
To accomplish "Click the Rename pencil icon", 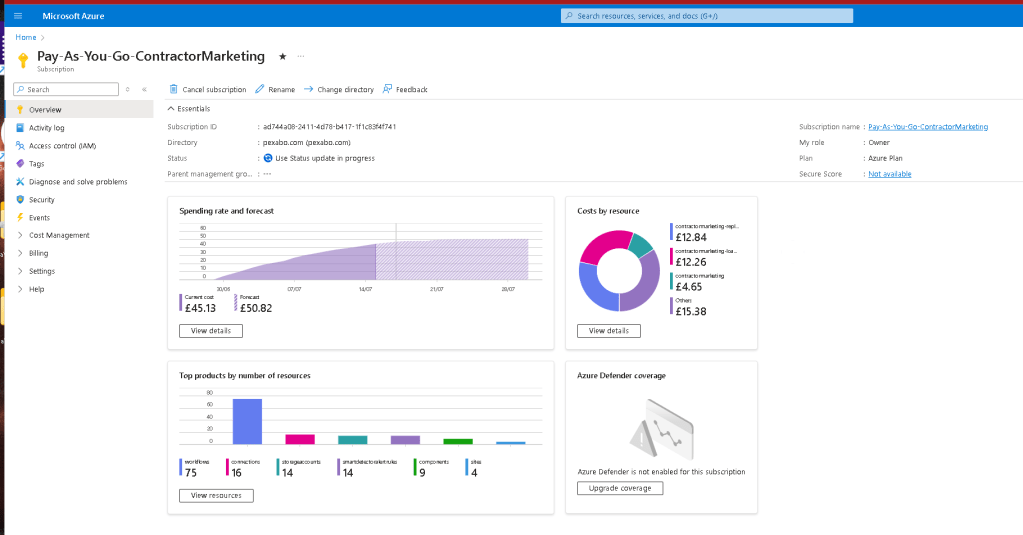I will 260,89.
